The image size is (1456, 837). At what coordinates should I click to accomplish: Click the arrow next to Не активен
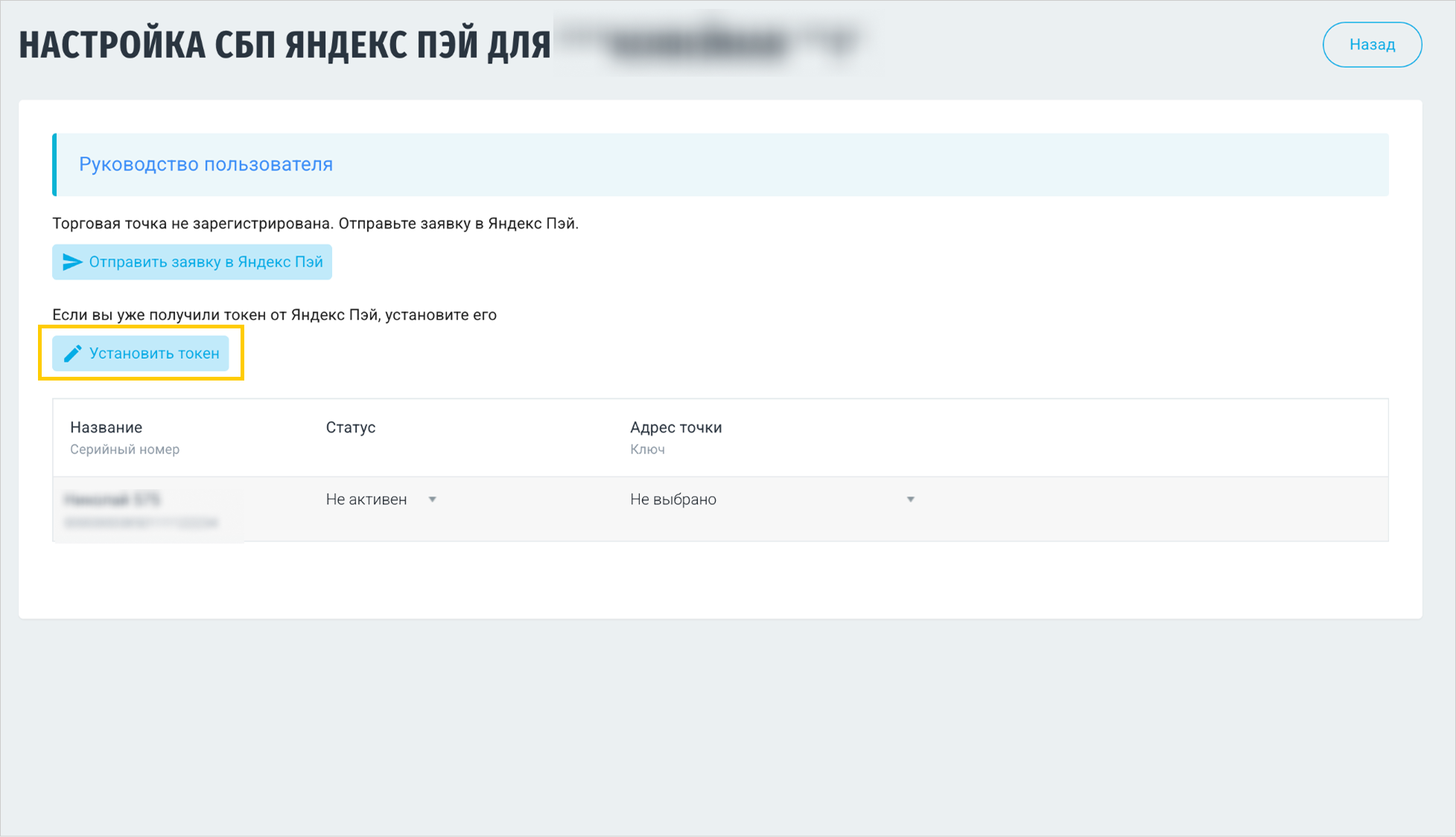click(x=433, y=500)
